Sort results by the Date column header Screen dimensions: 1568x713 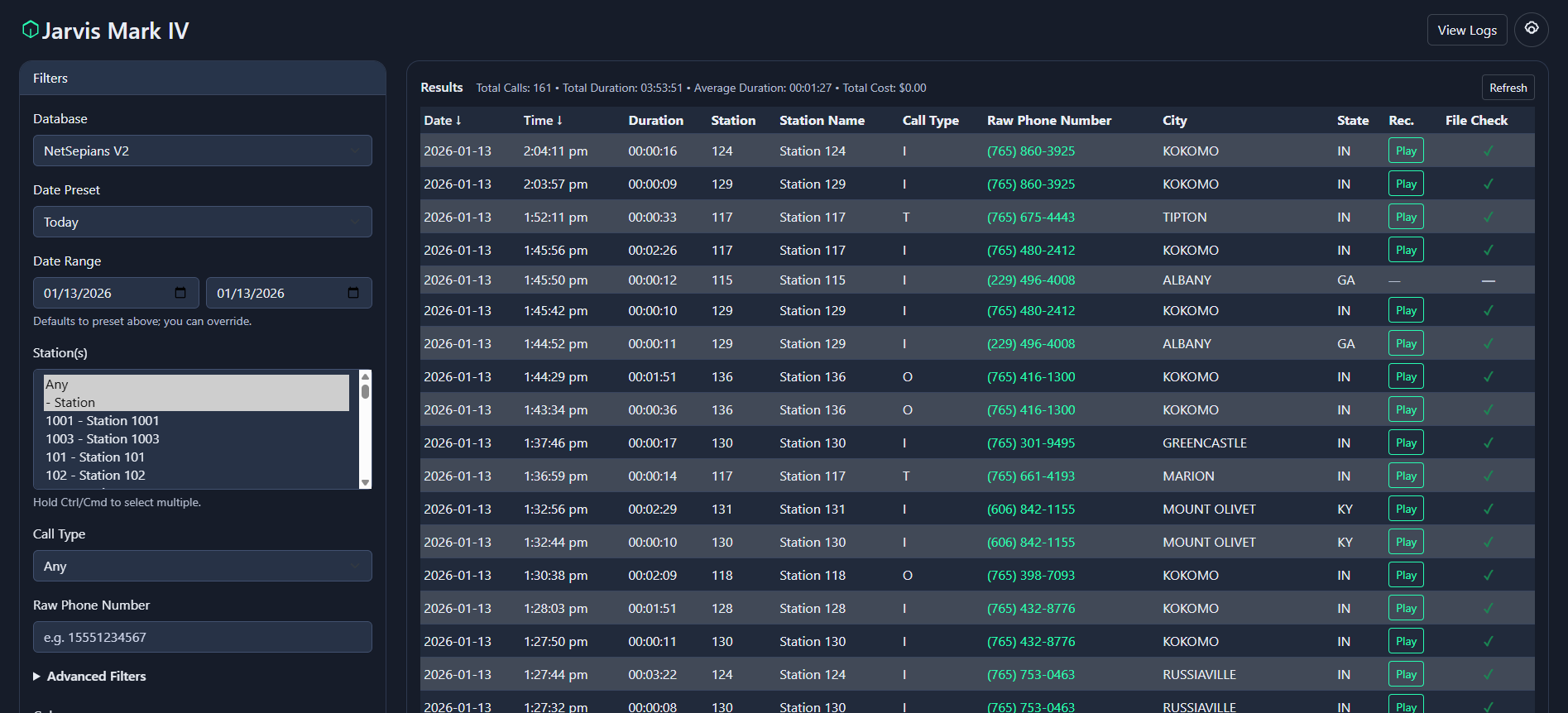click(443, 121)
